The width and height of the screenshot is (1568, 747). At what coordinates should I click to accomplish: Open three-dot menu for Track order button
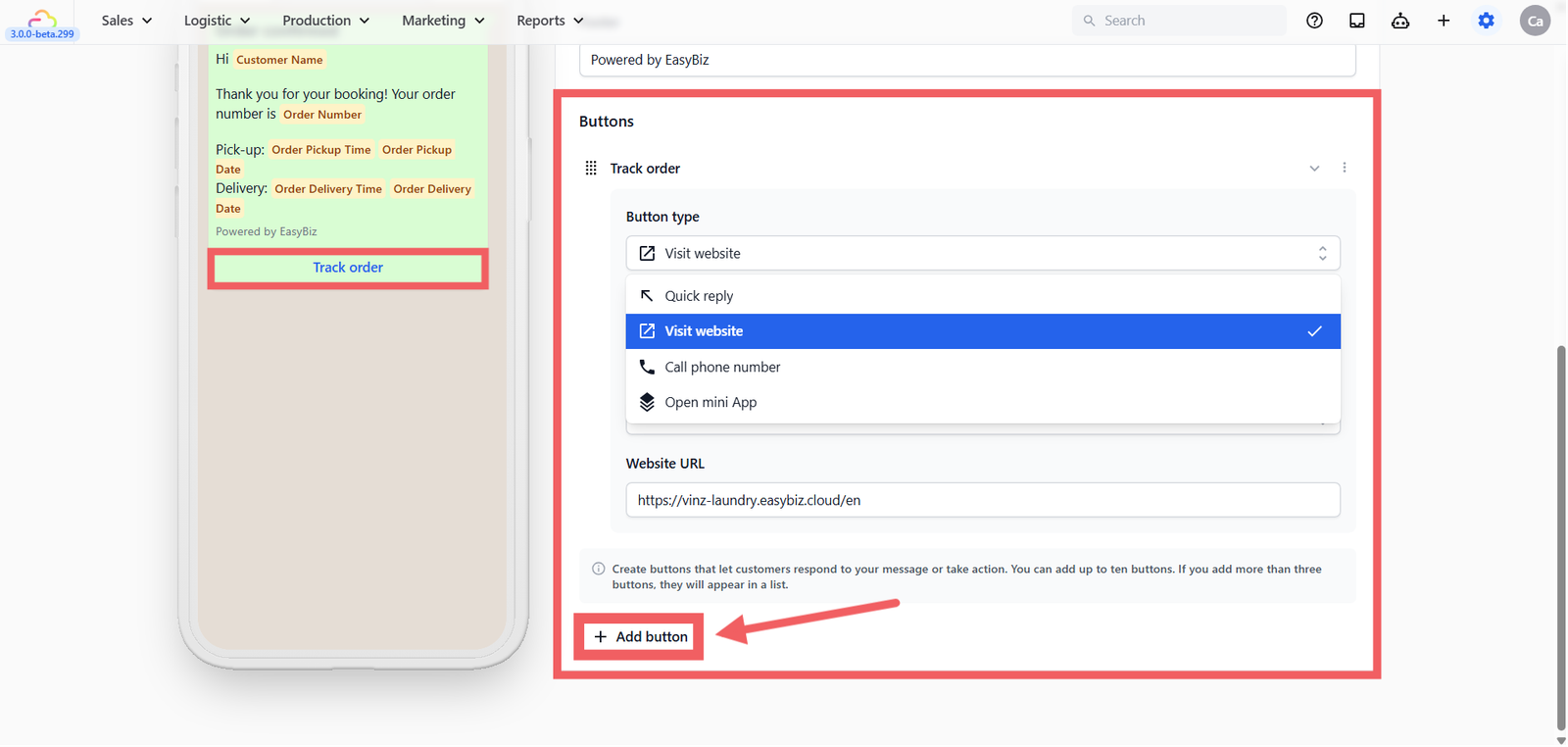click(1345, 168)
